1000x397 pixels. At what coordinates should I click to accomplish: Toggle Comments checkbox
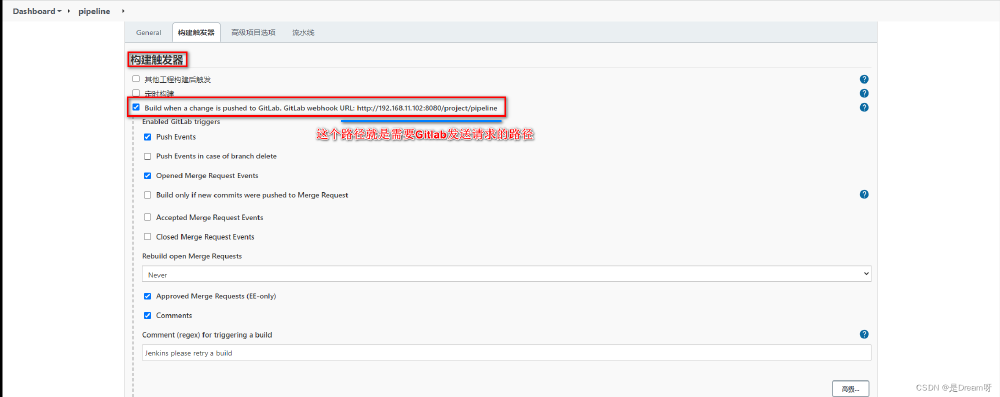point(147,315)
